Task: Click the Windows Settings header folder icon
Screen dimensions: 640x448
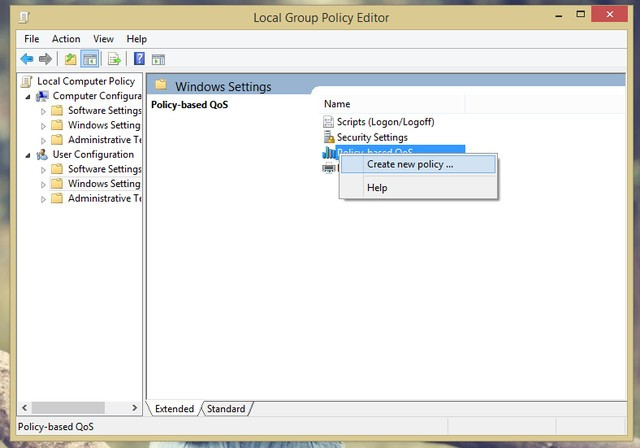Action: 161,84
